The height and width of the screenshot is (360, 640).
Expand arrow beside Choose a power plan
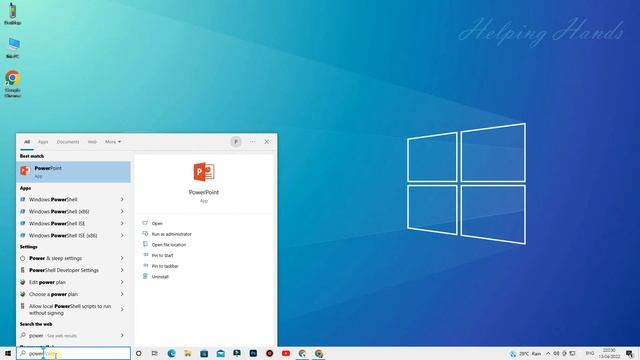point(122,294)
